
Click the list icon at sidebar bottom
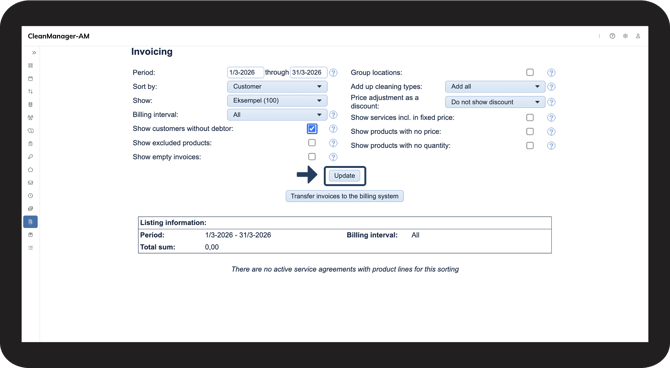tap(30, 248)
